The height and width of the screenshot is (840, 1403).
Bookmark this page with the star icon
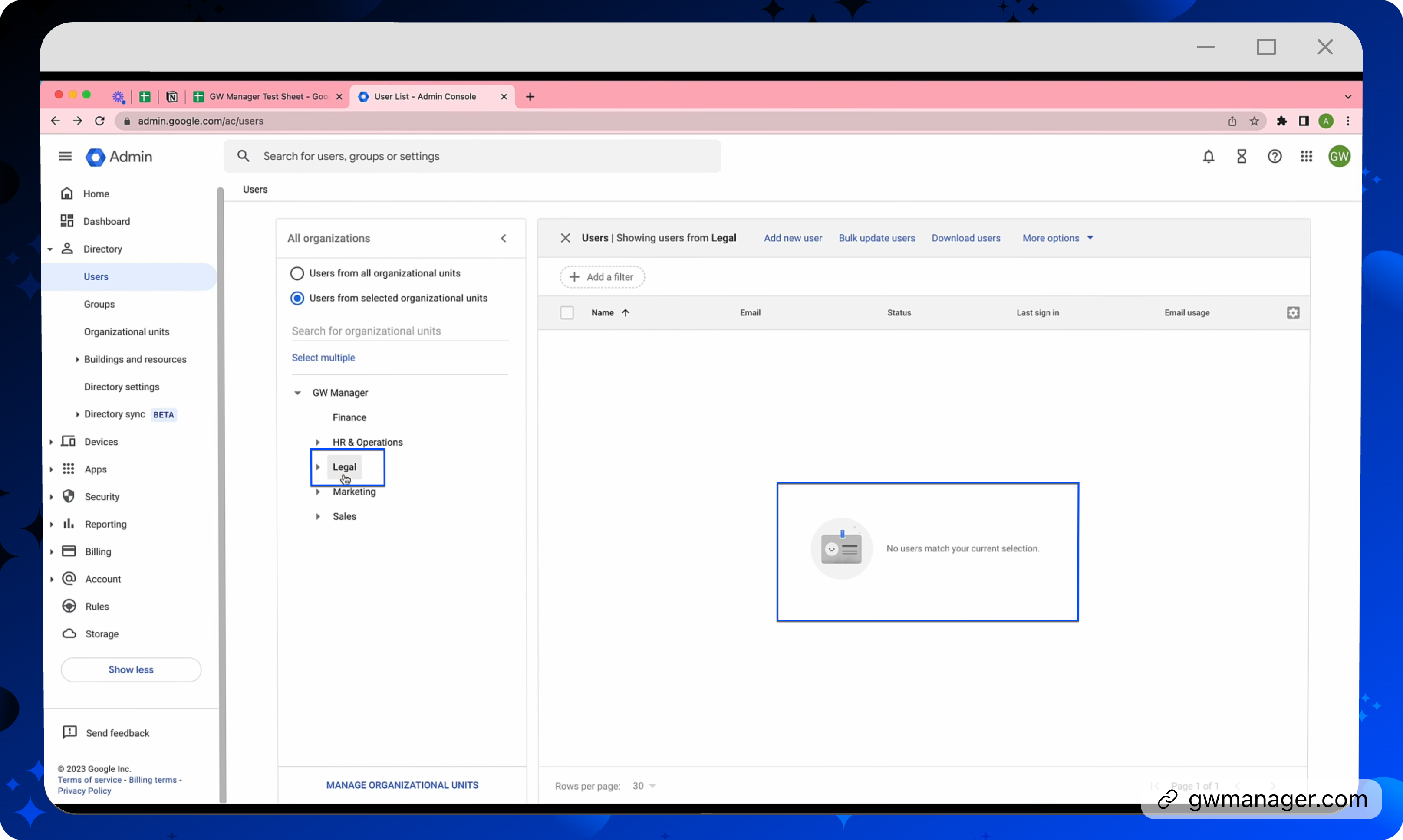click(x=1254, y=121)
